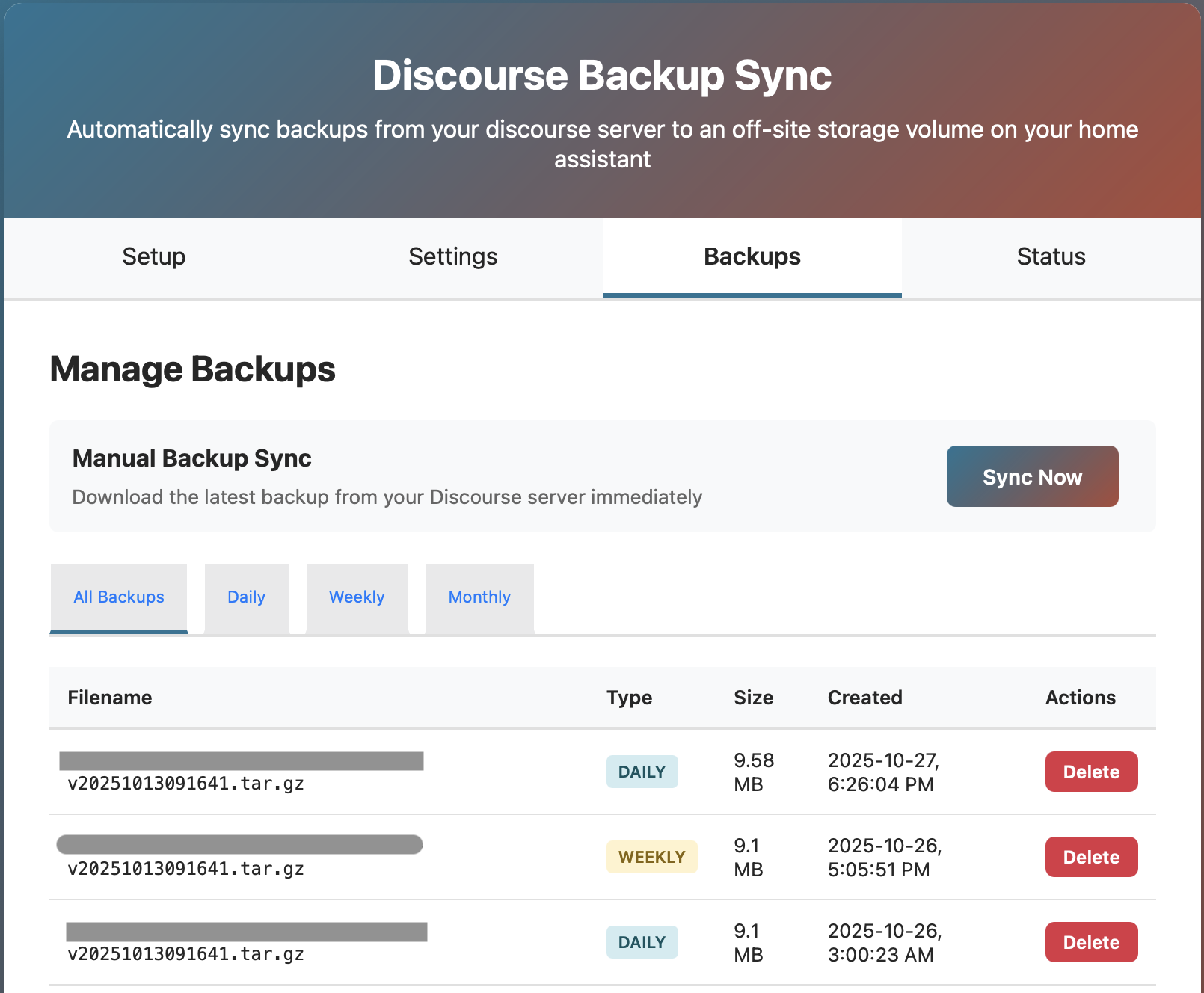Select the Backups tab
This screenshot has width=1204, height=993.
[752, 257]
